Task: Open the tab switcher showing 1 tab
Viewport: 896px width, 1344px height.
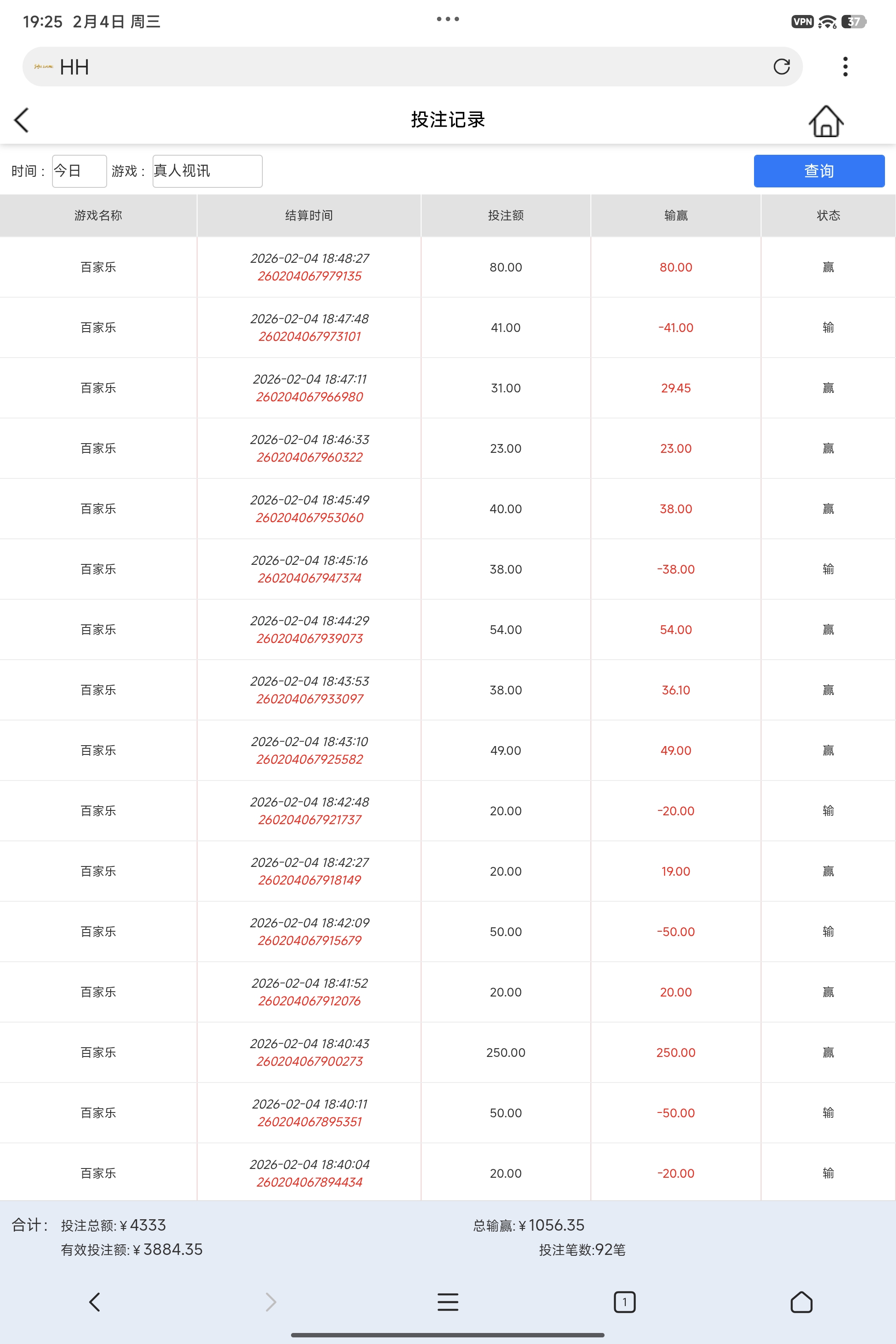Action: [x=624, y=1302]
